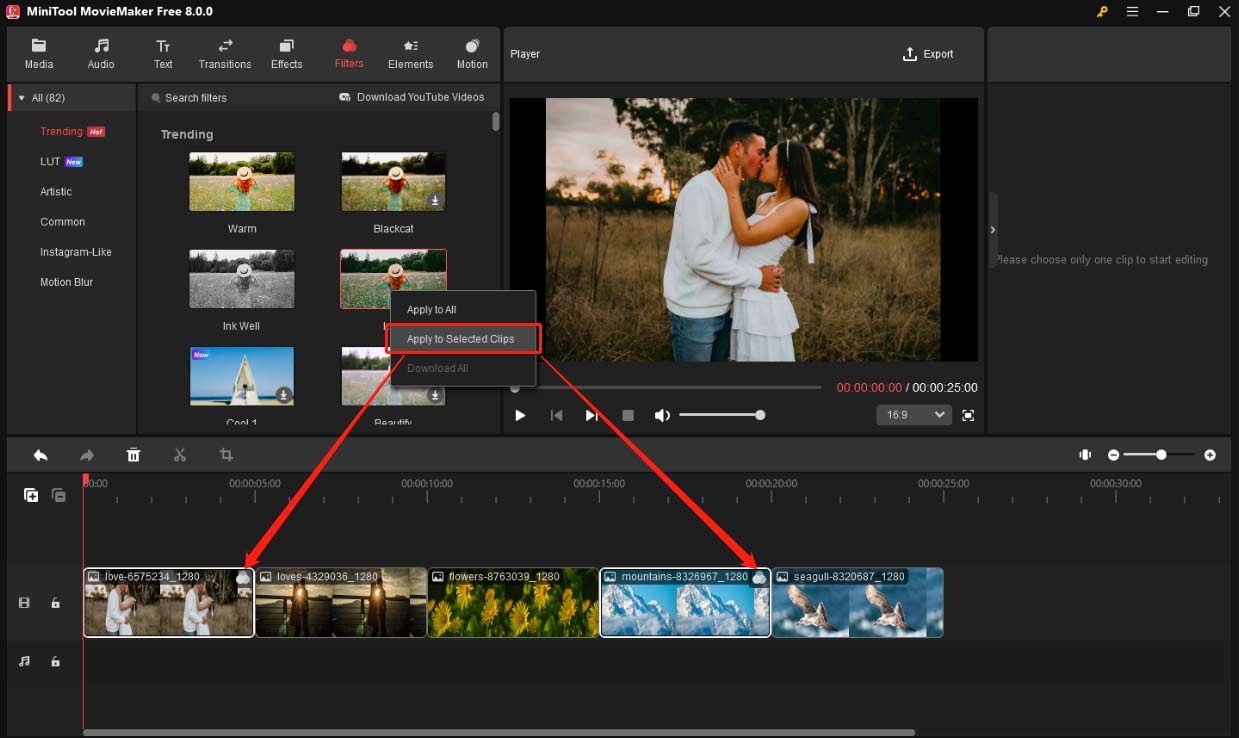Open the Elements tab
This screenshot has width=1239, height=738.
pos(411,54)
